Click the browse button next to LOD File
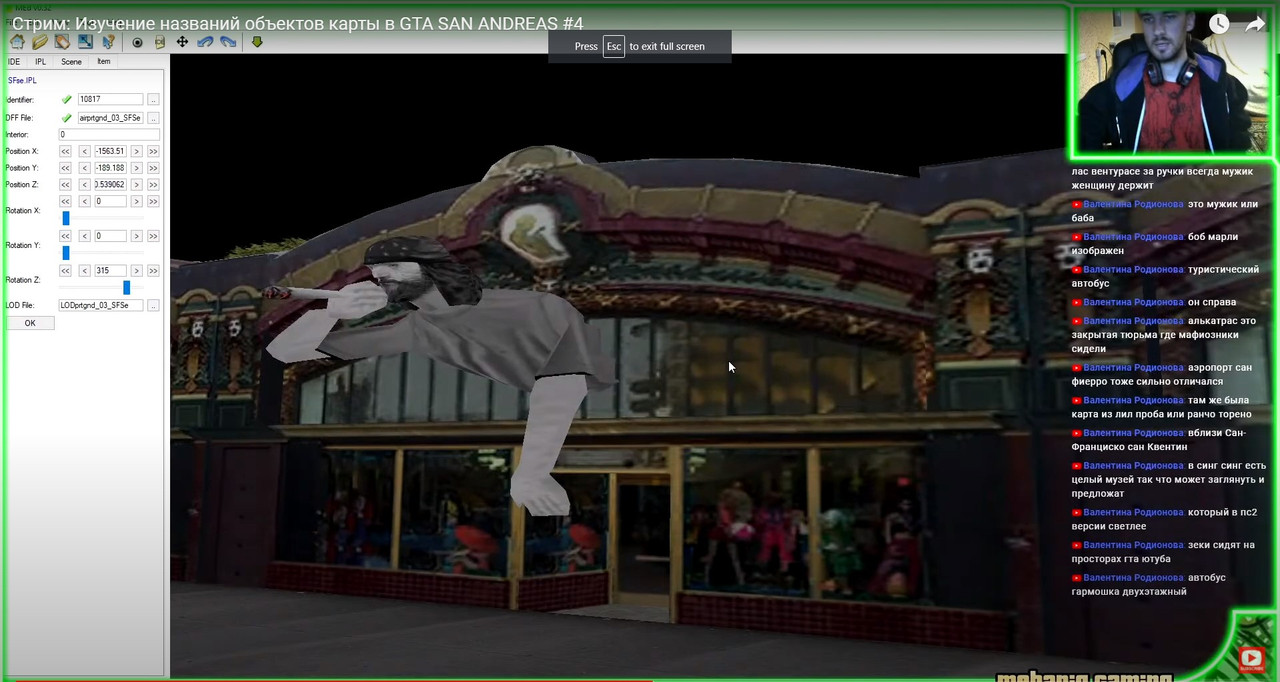 pos(153,305)
